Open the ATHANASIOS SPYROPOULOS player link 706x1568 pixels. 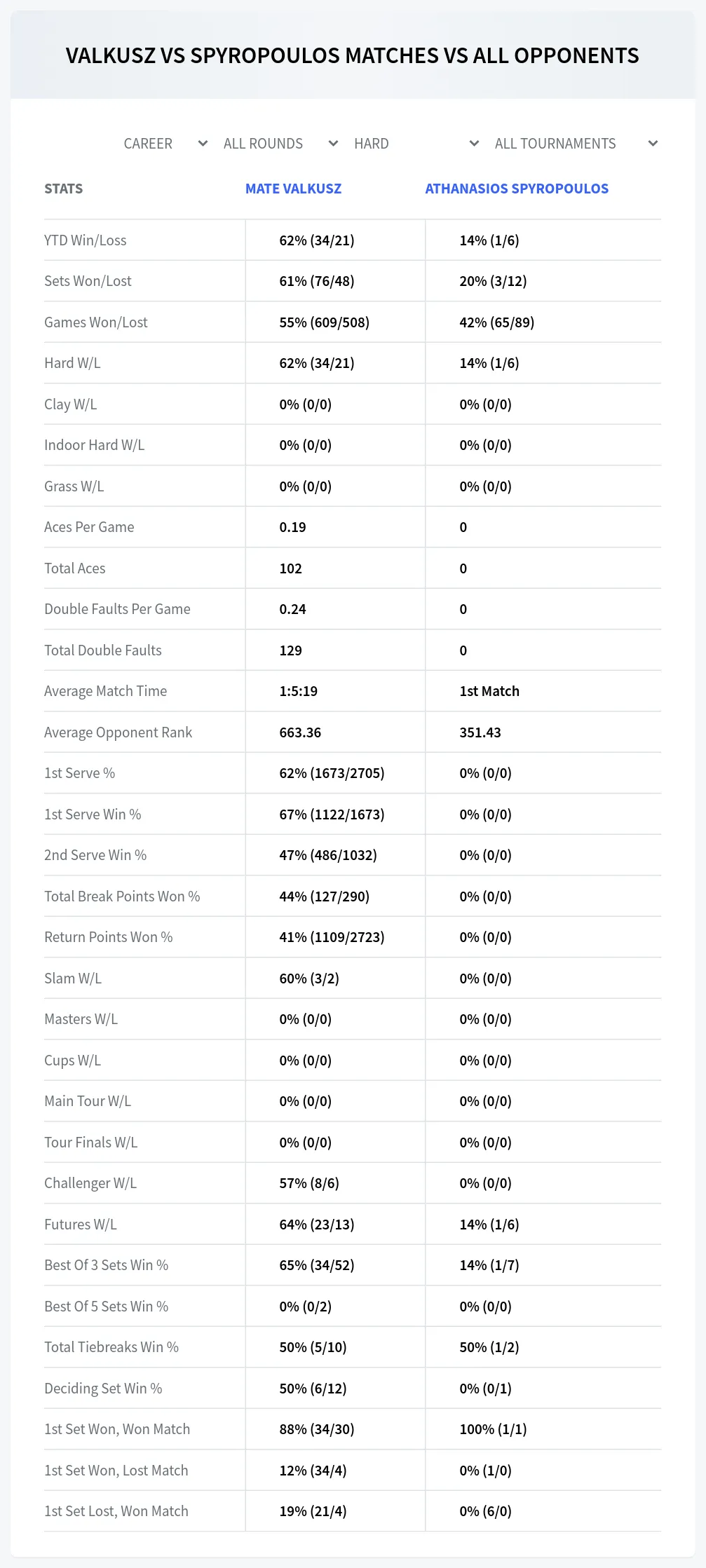517,189
